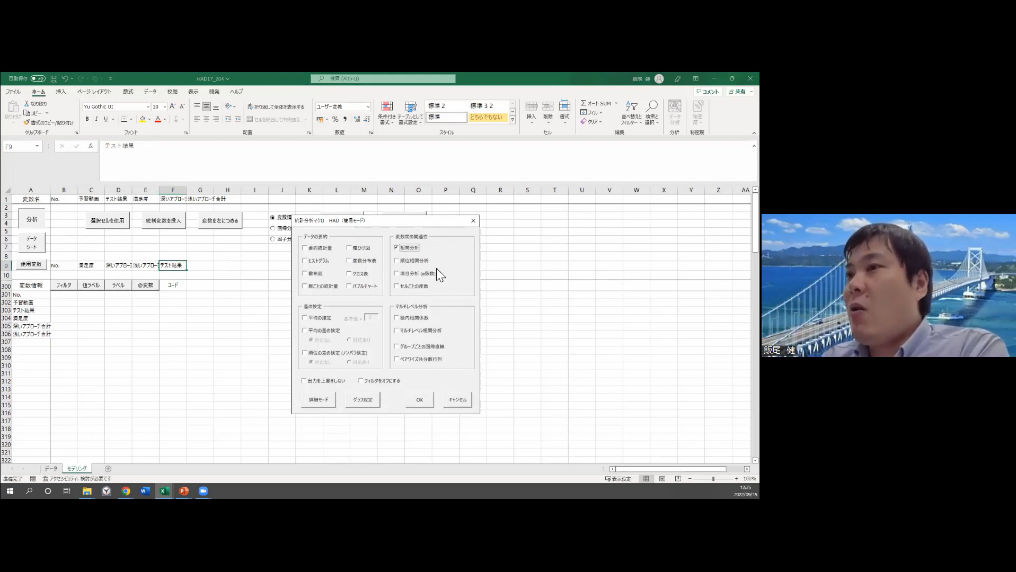Click the search box in the title bar

[378, 78]
